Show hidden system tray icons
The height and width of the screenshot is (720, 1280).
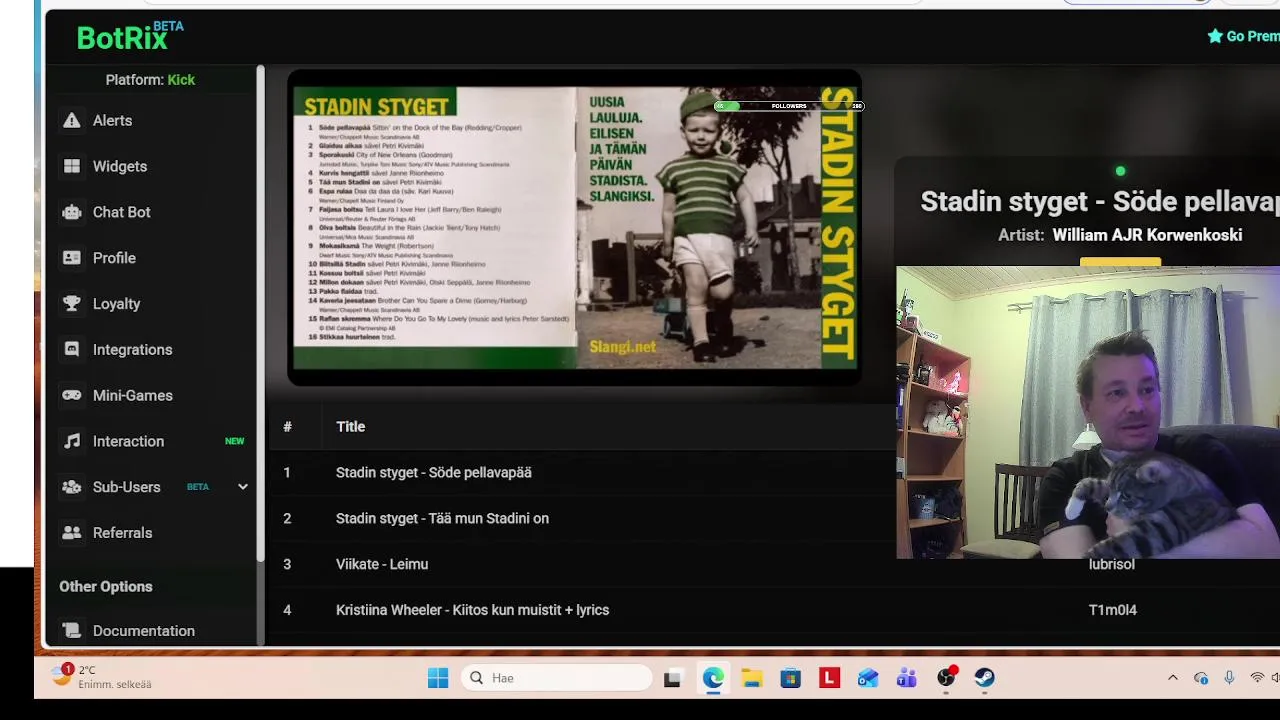click(1173, 678)
